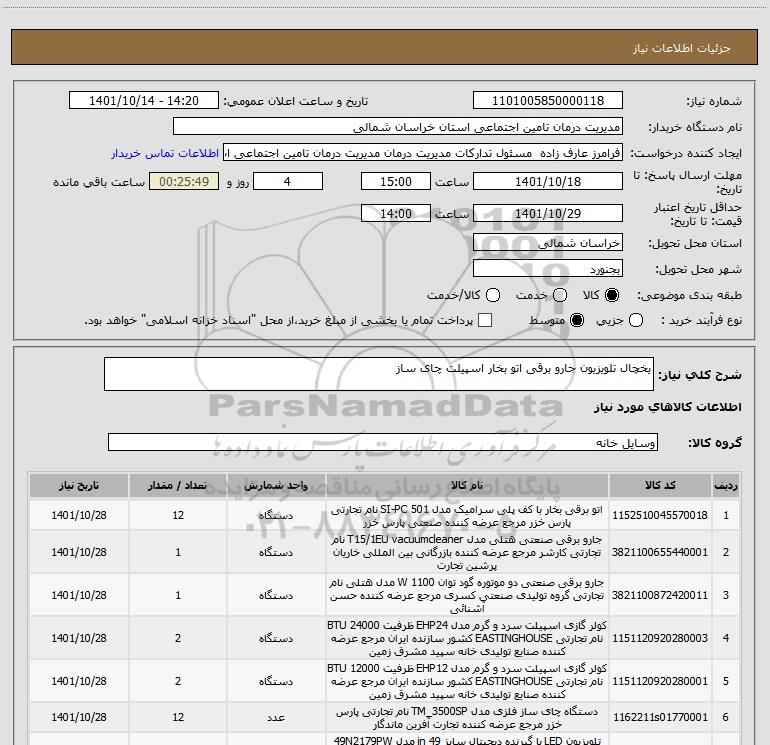Select the کالا/خدمت radio option
This screenshot has width=770, height=745.
pos(493,295)
